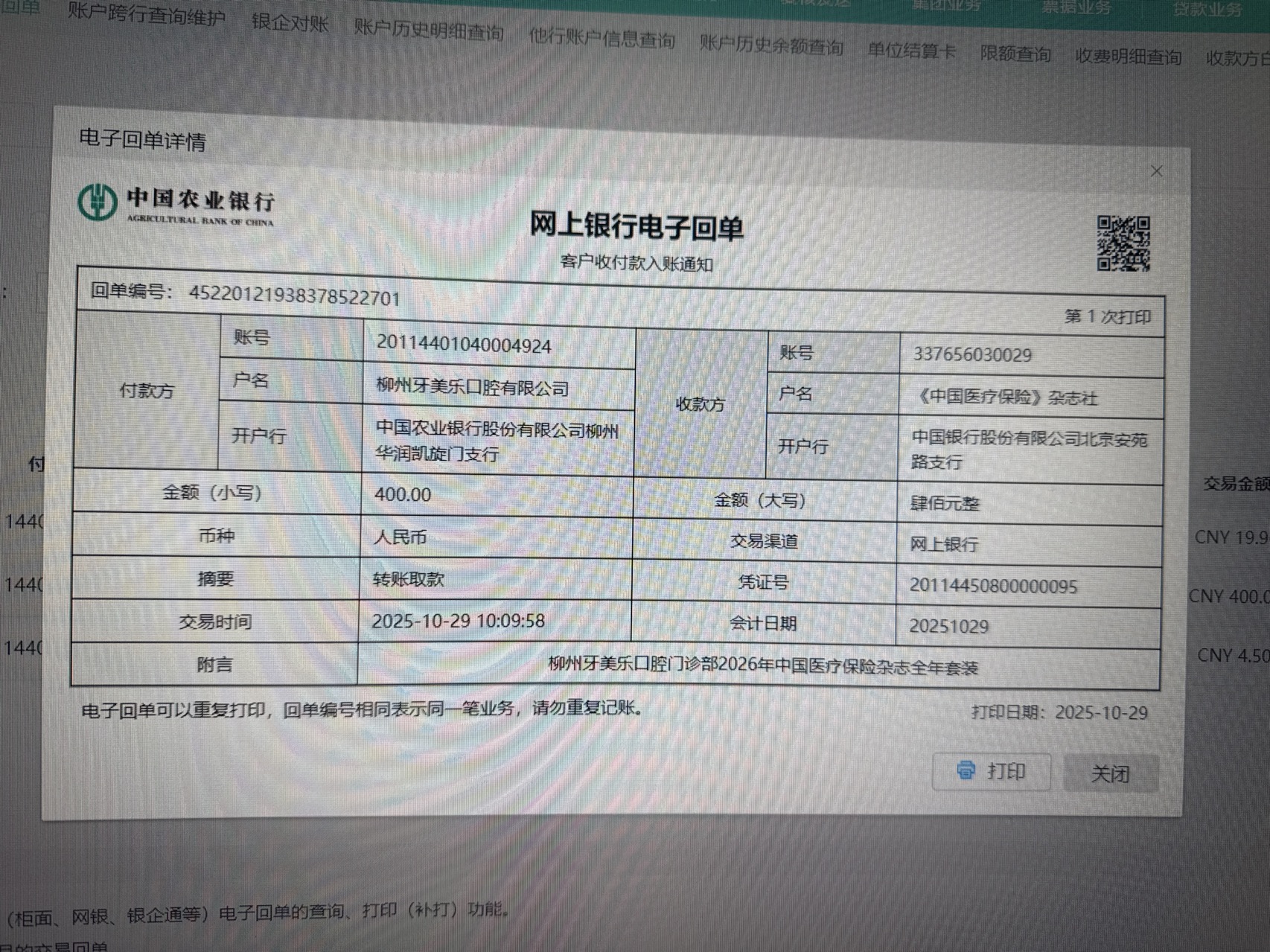
Task: Close the 电子回单详情 dialog with the X
Action: tap(1156, 171)
